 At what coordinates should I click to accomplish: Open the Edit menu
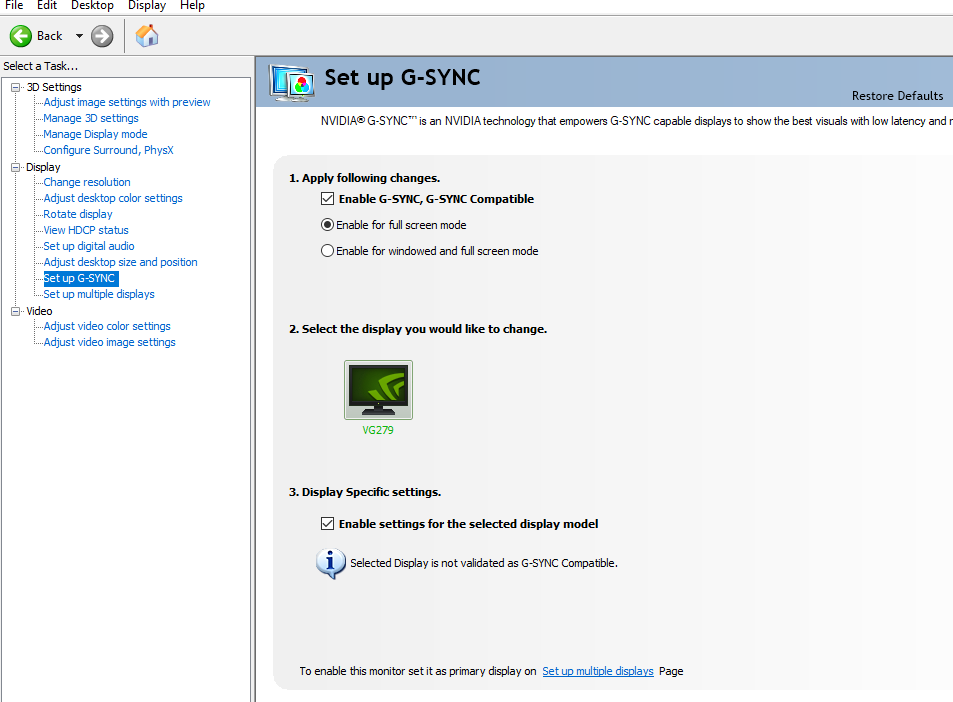point(47,5)
